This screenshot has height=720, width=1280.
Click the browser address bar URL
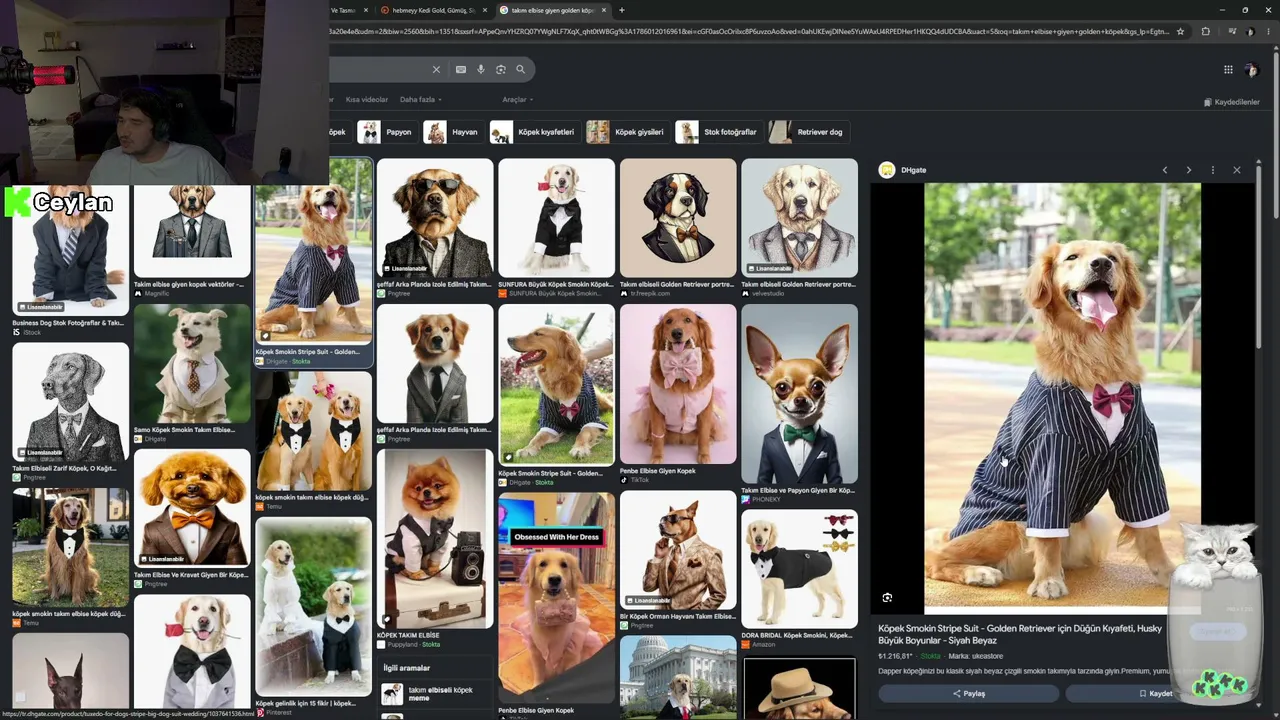[x=750, y=31]
